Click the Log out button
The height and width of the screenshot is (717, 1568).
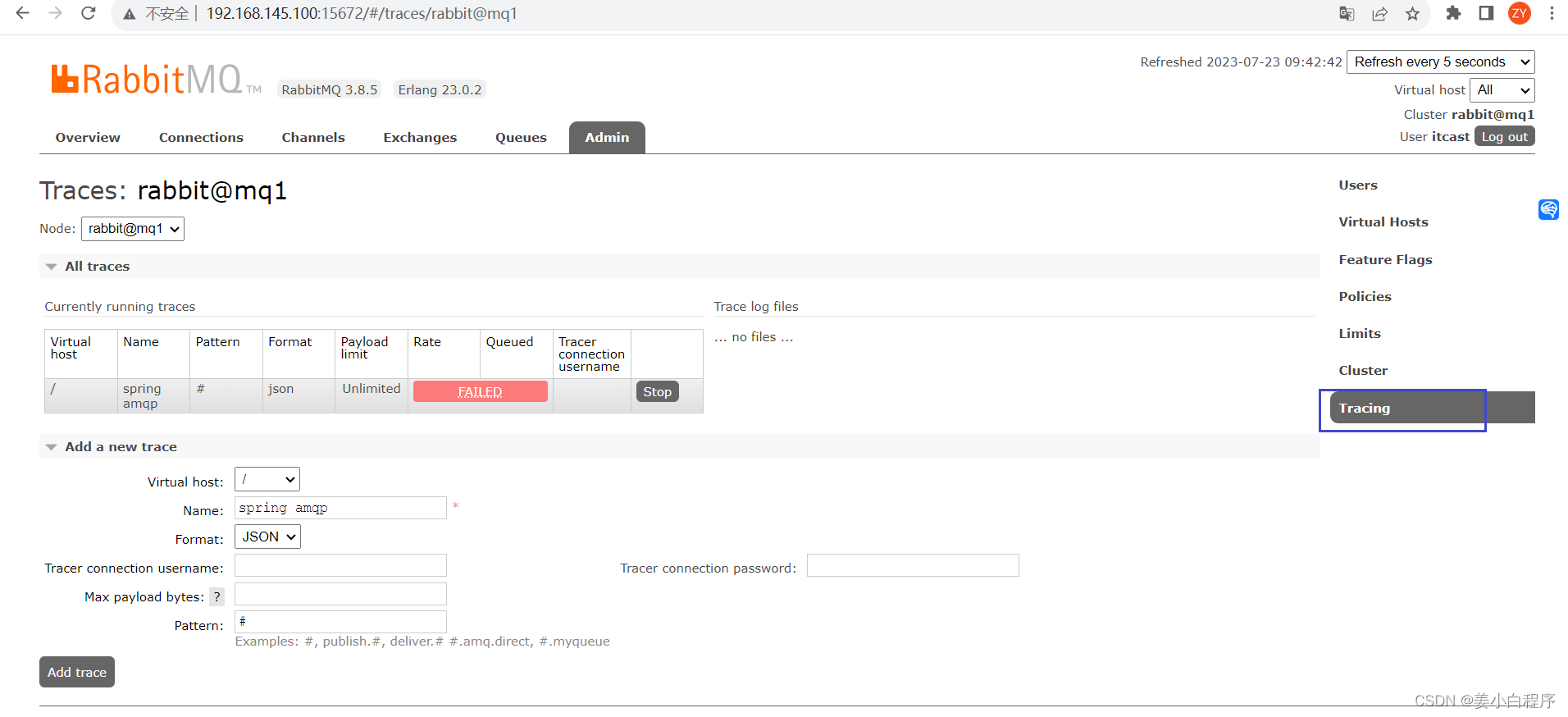coord(1504,137)
